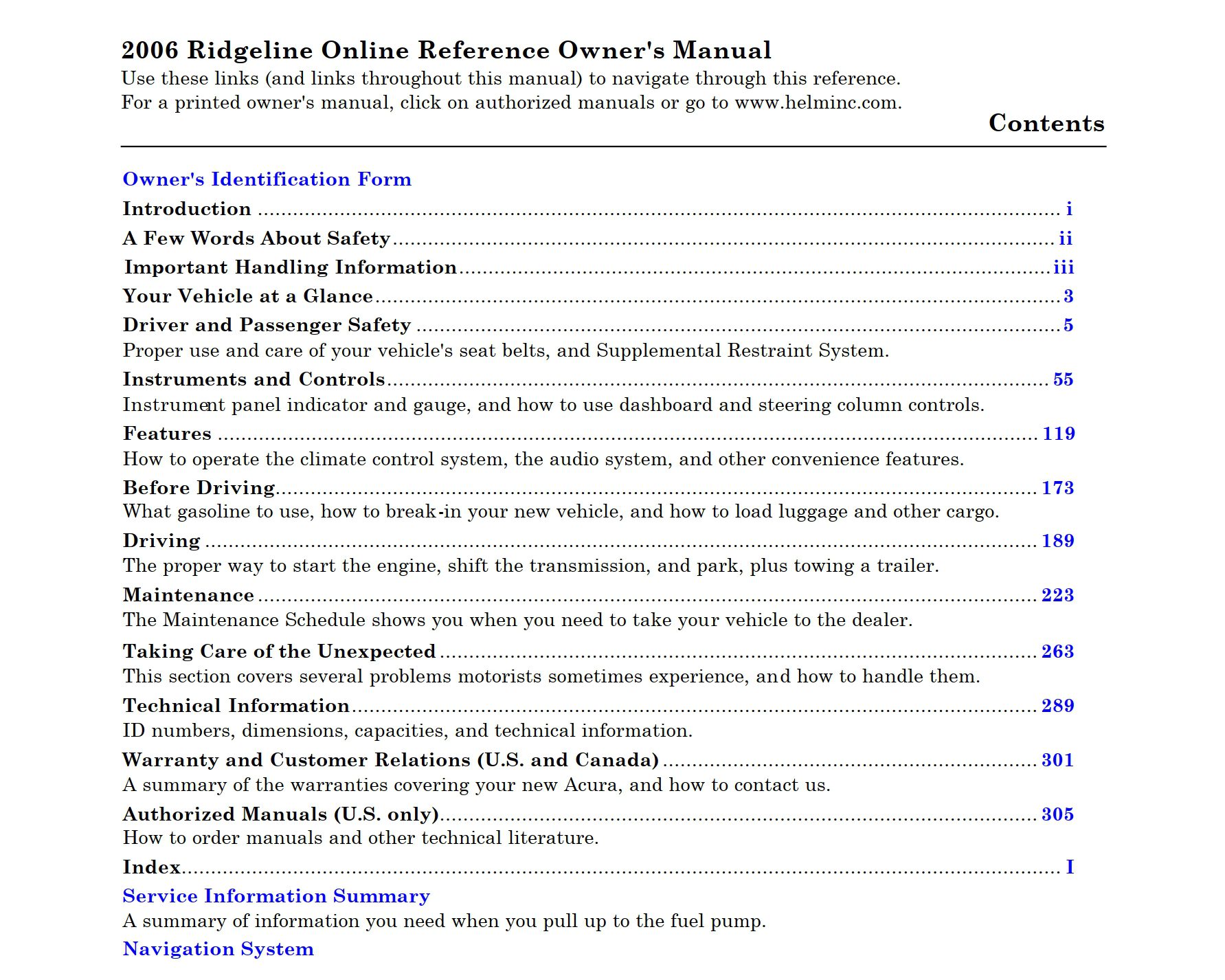Select the Warranty and Customer Relations heading
Screen dimensions: 1225x980
[x=390, y=760]
